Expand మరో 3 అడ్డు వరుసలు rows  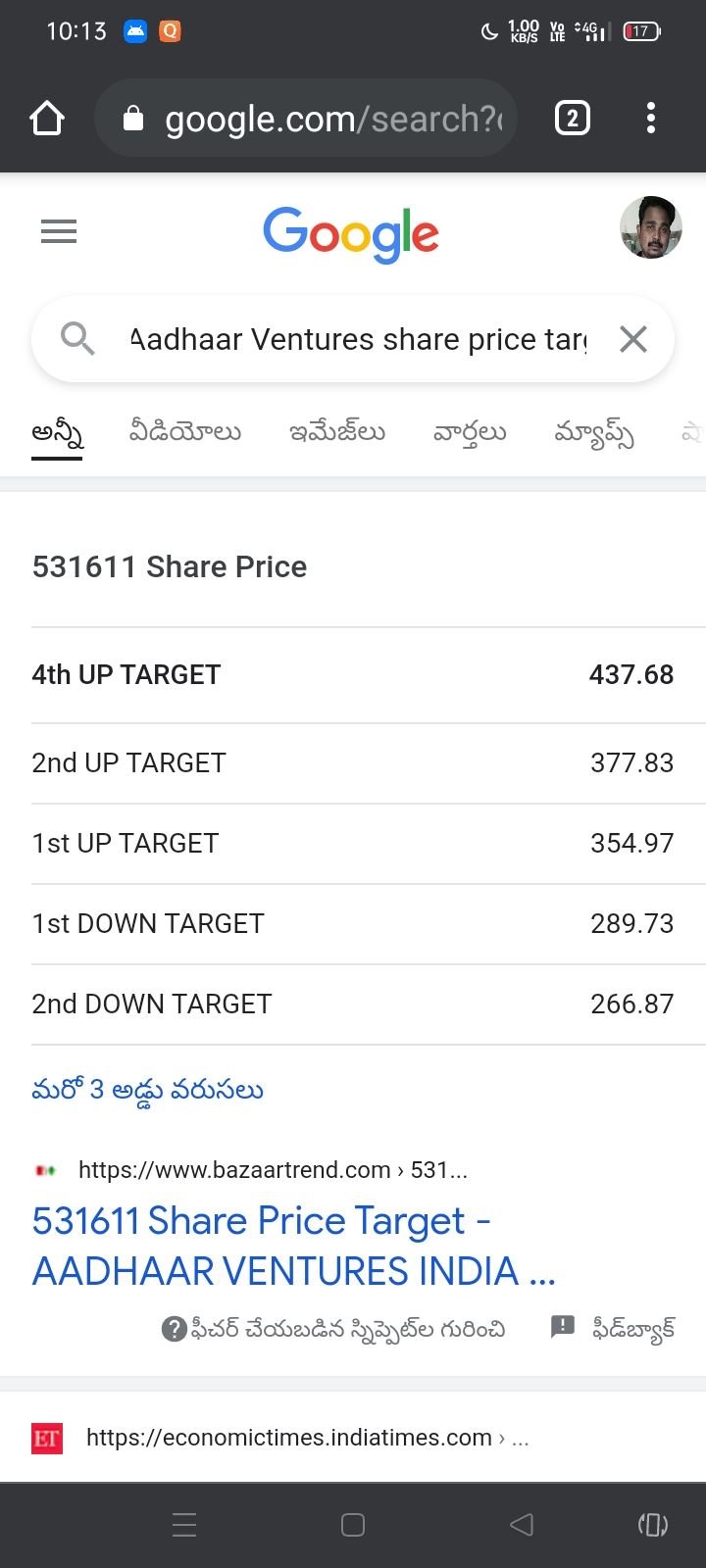[148, 1090]
